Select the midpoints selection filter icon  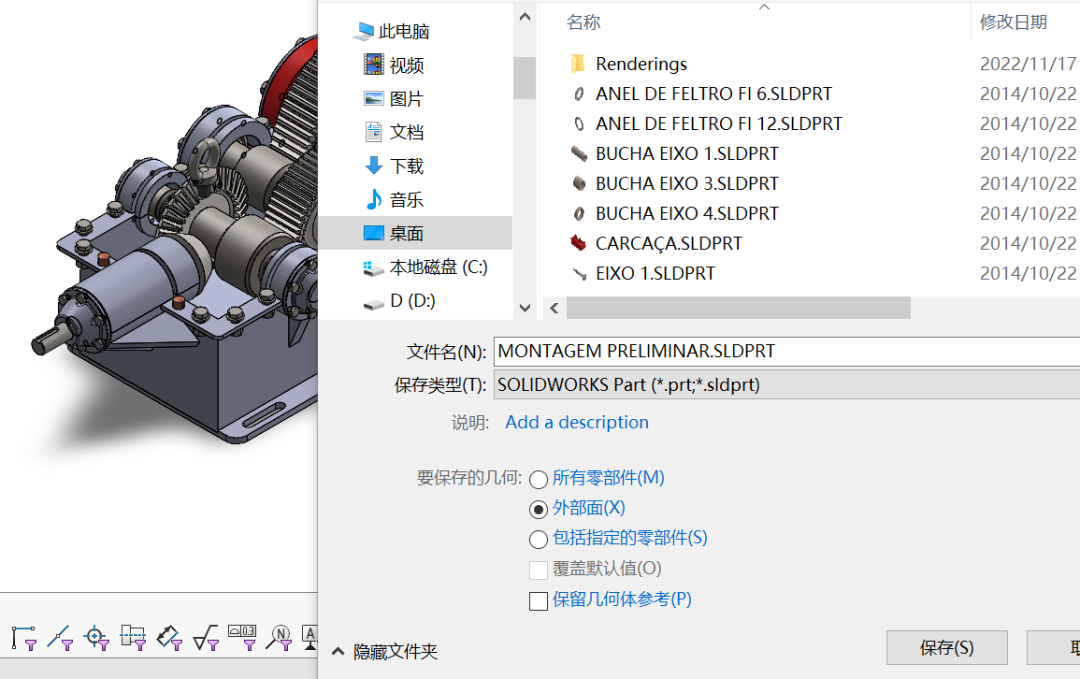(60, 638)
